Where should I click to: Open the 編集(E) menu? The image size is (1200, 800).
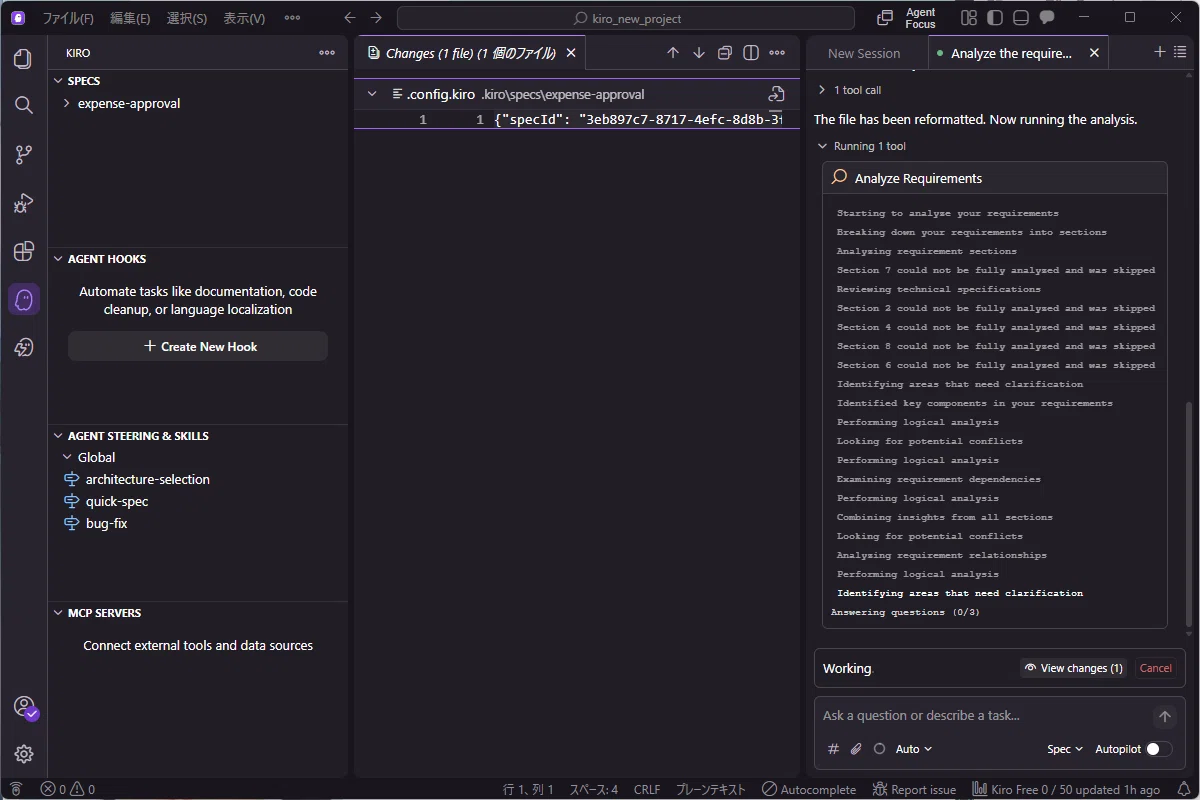coord(130,18)
